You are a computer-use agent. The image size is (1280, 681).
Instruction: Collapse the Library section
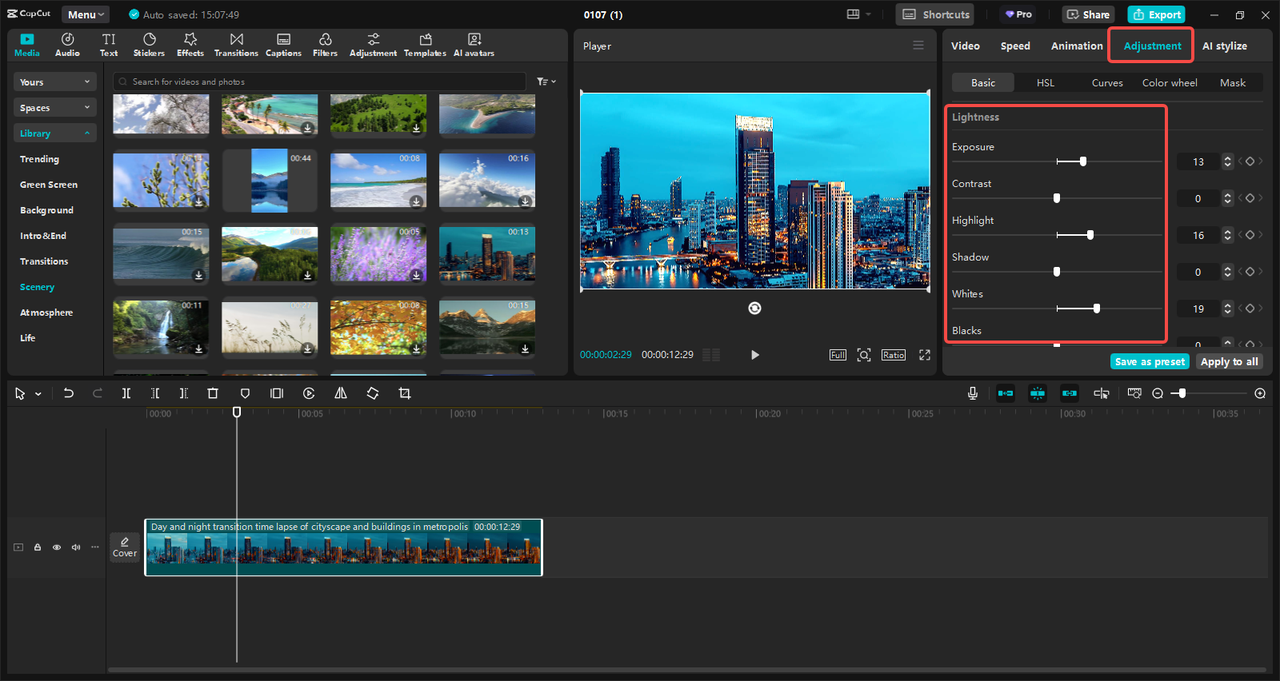tap(55, 133)
